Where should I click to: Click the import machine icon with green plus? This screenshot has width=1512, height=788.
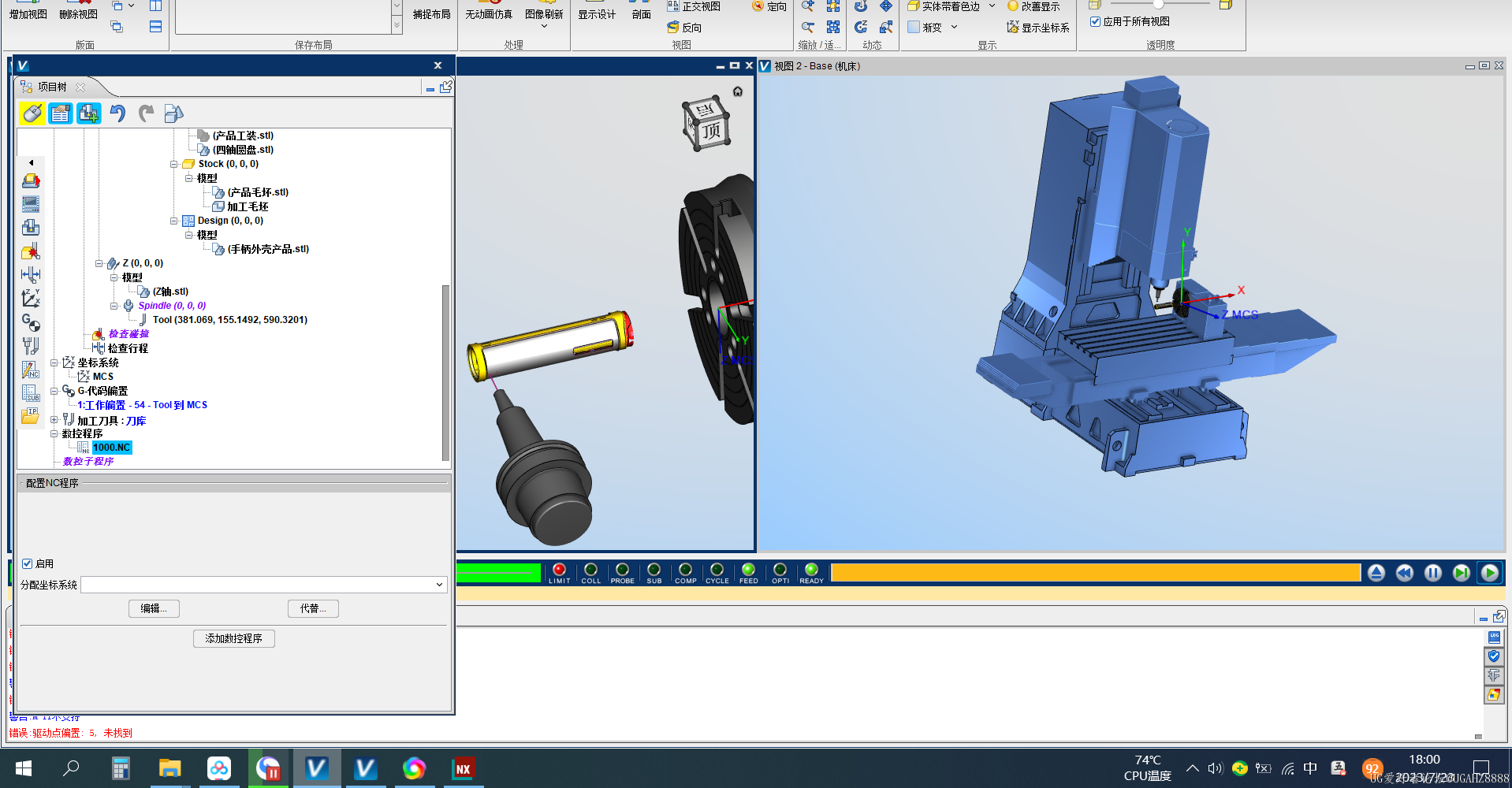pyautogui.click(x=89, y=113)
